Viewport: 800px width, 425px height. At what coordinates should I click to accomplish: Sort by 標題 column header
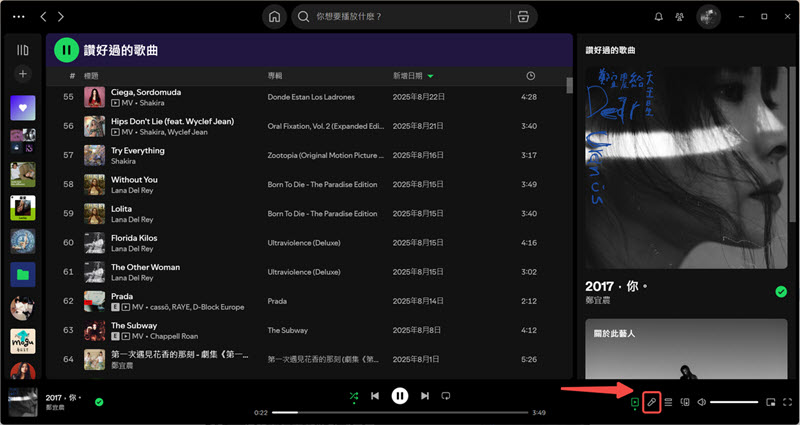point(91,76)
